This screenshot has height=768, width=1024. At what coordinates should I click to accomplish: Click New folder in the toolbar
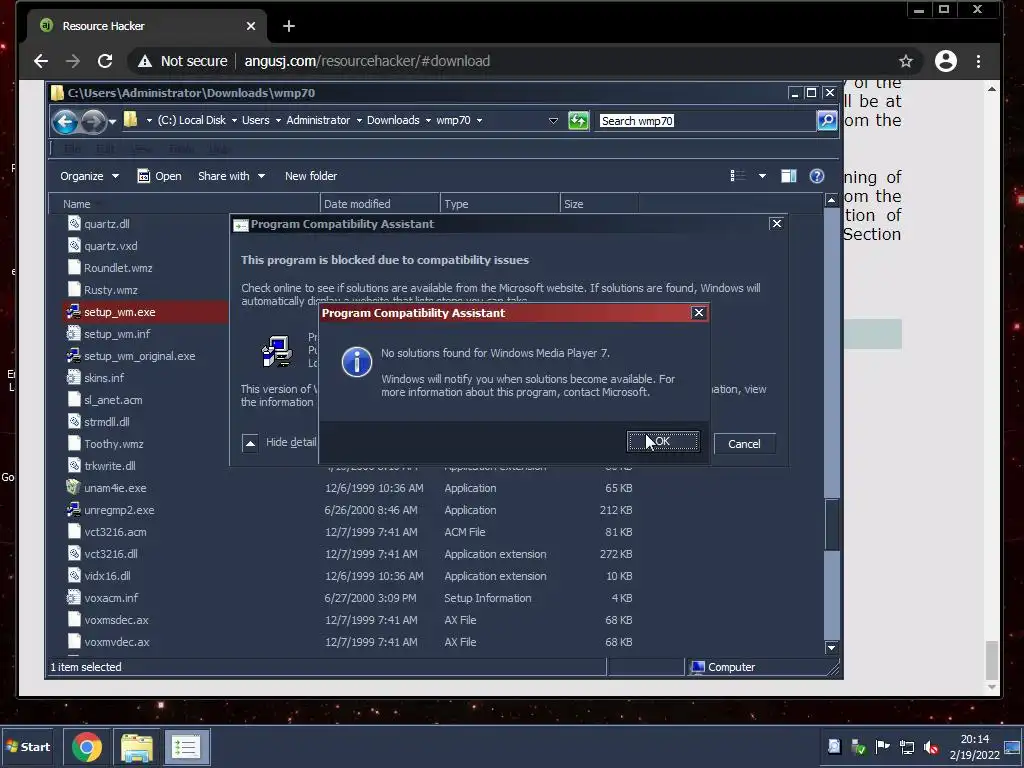pyautogui.click(x=311, y=176)
